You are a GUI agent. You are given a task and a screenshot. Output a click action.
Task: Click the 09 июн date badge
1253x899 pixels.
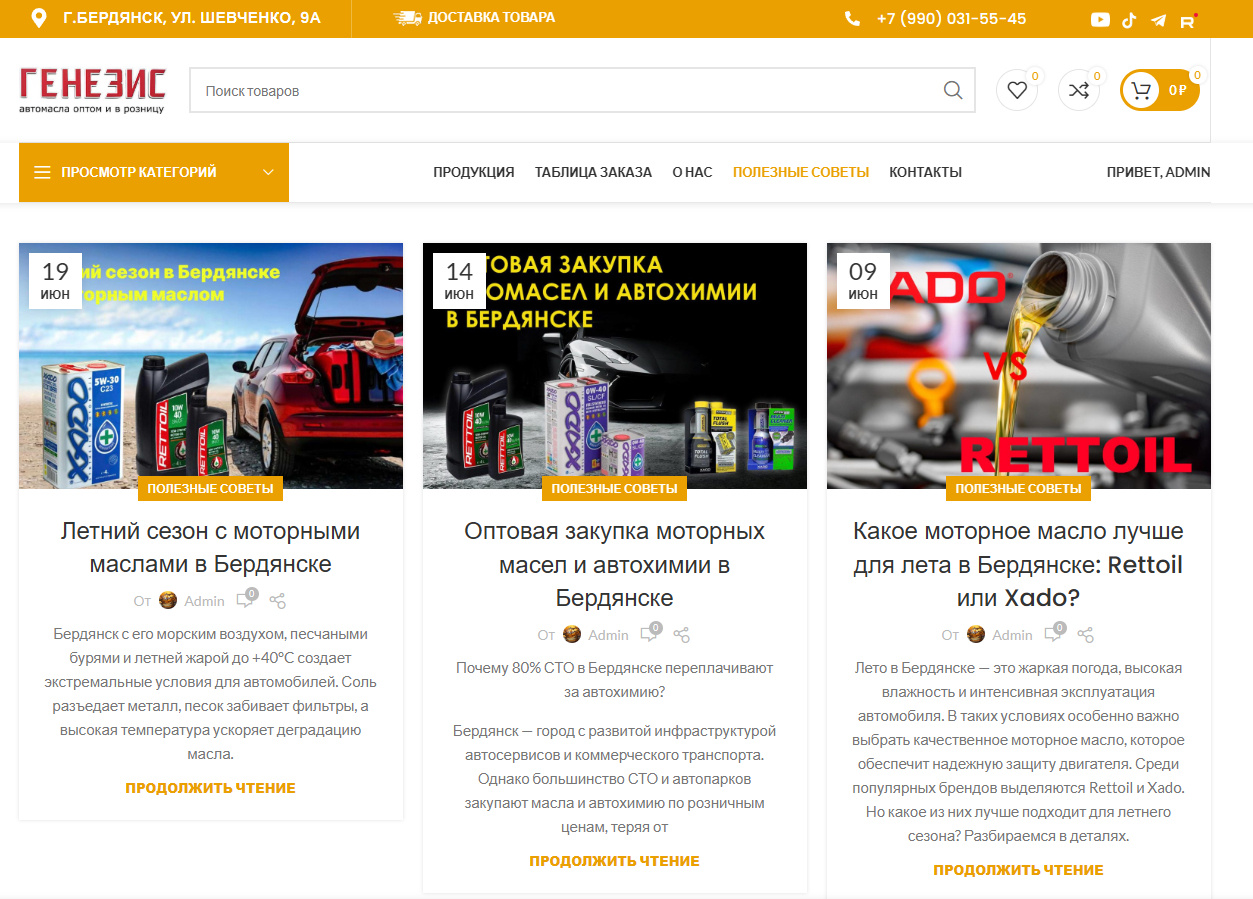(x=863, y=281)
